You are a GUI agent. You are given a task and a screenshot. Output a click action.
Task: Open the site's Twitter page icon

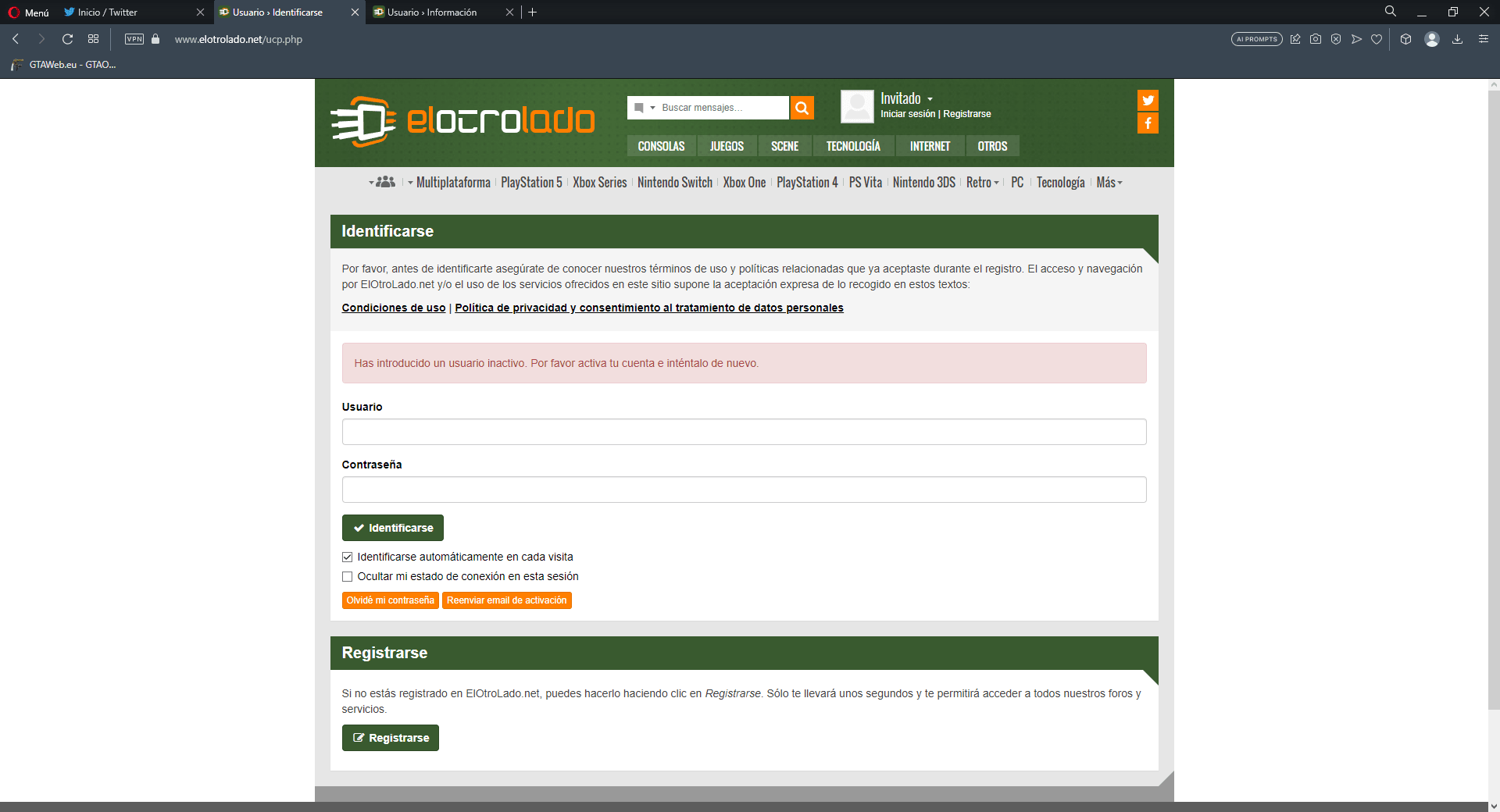pyautogui.click(x=1148, y=100)
